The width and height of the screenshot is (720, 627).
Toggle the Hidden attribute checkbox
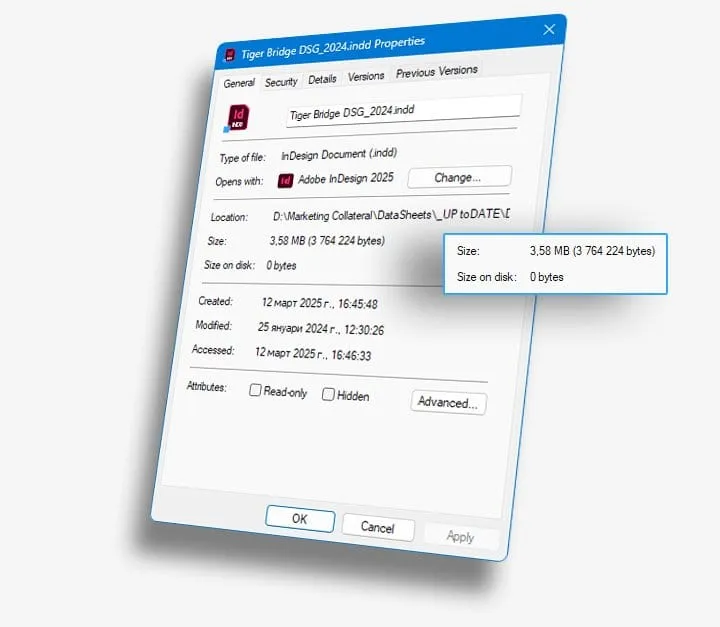(x=328, y=394)
